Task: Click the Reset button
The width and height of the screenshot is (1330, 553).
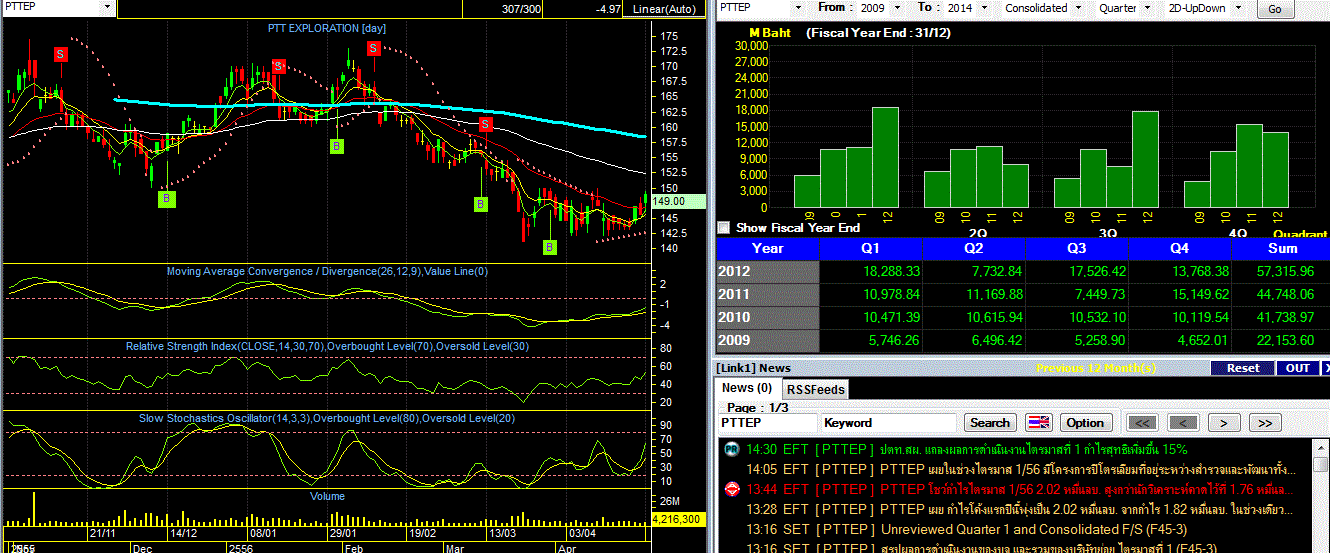Action: pyautogui.click(x=1243, y=368)
